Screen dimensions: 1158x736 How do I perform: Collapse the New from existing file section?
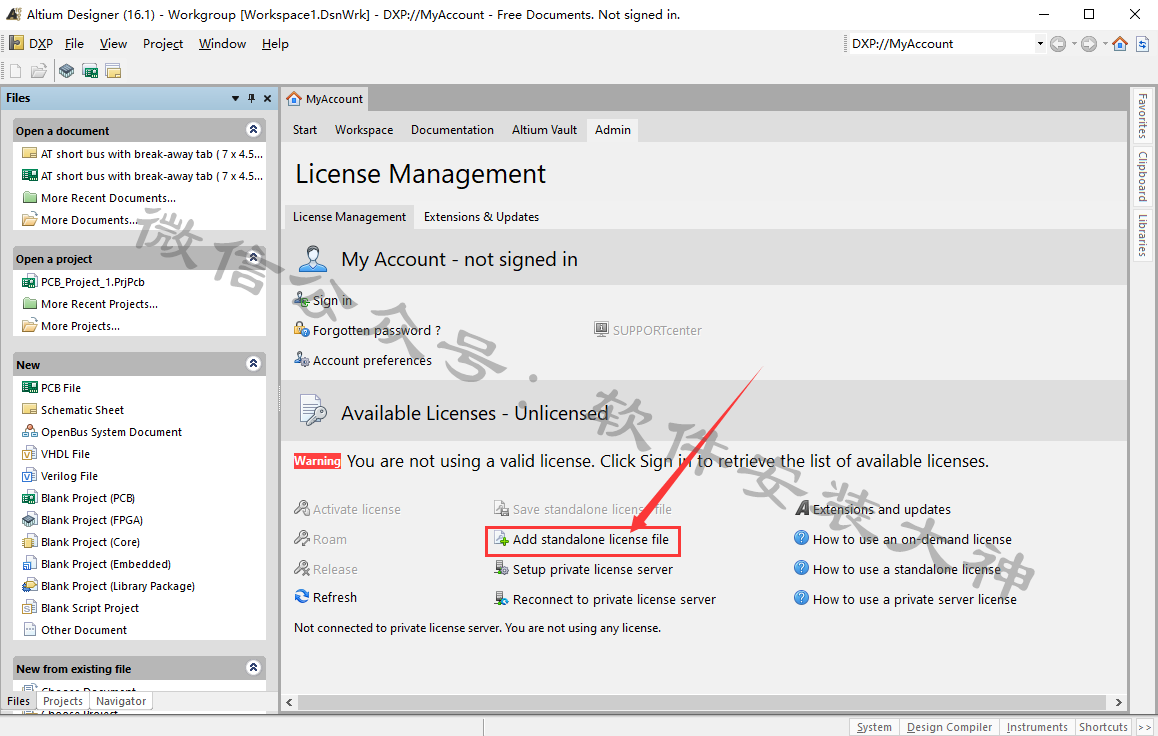pyautogui.click(x=253, y=668)
